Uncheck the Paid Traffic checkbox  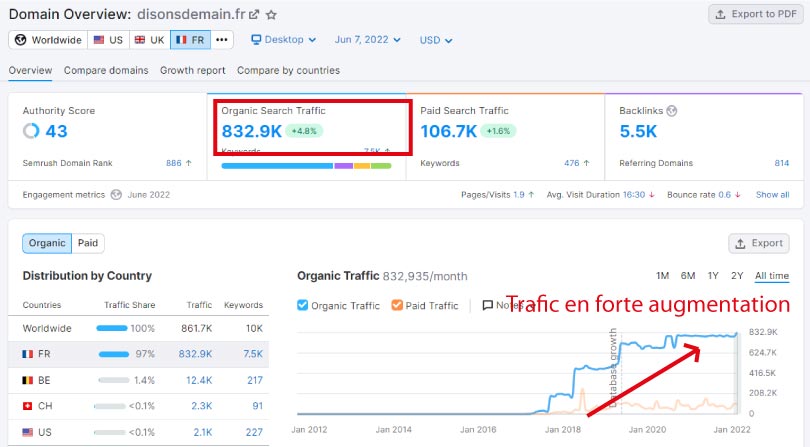click(397, 305)
